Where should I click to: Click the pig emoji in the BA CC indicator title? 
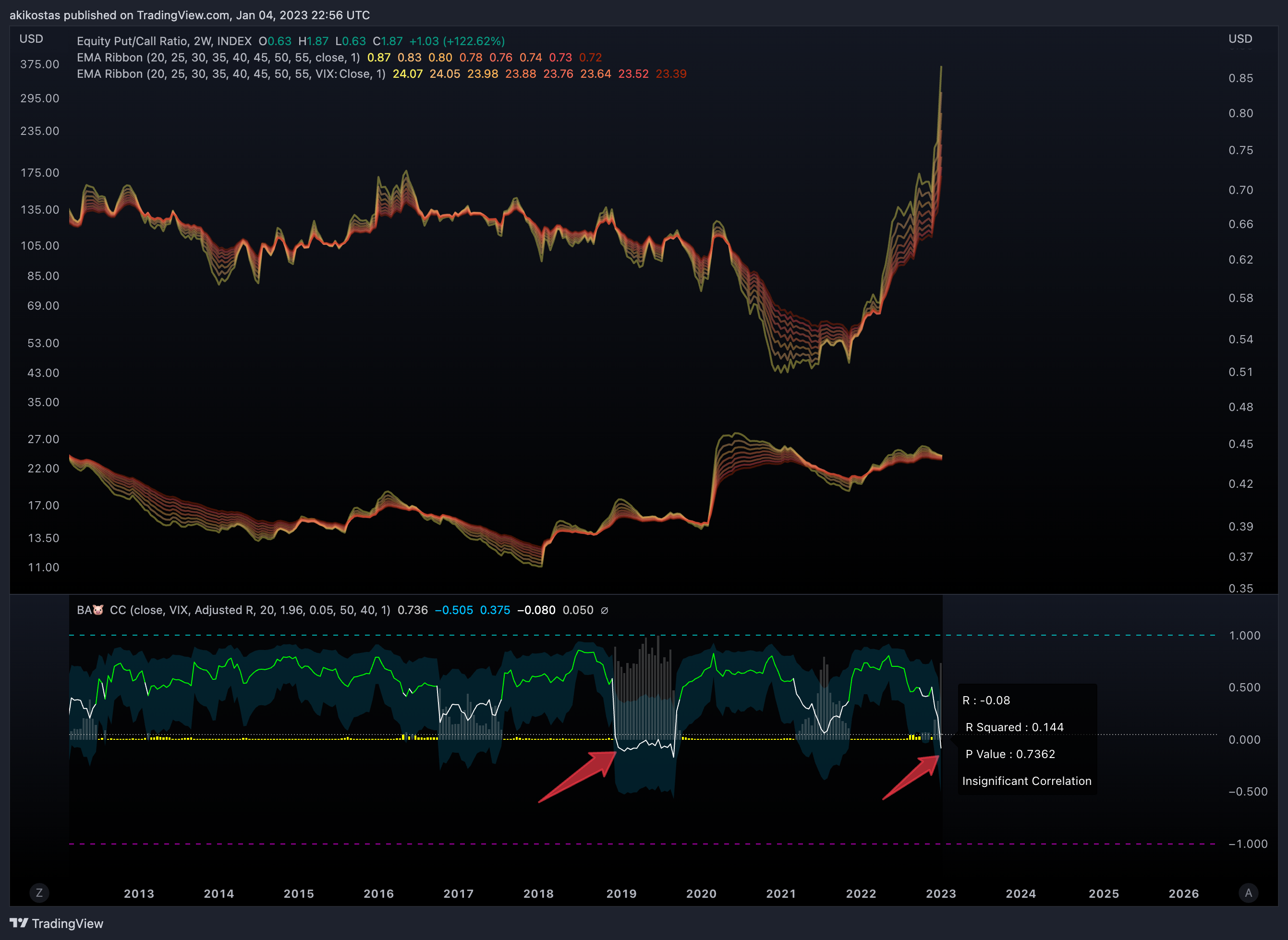pyautogui.click(x=98, y=610)
